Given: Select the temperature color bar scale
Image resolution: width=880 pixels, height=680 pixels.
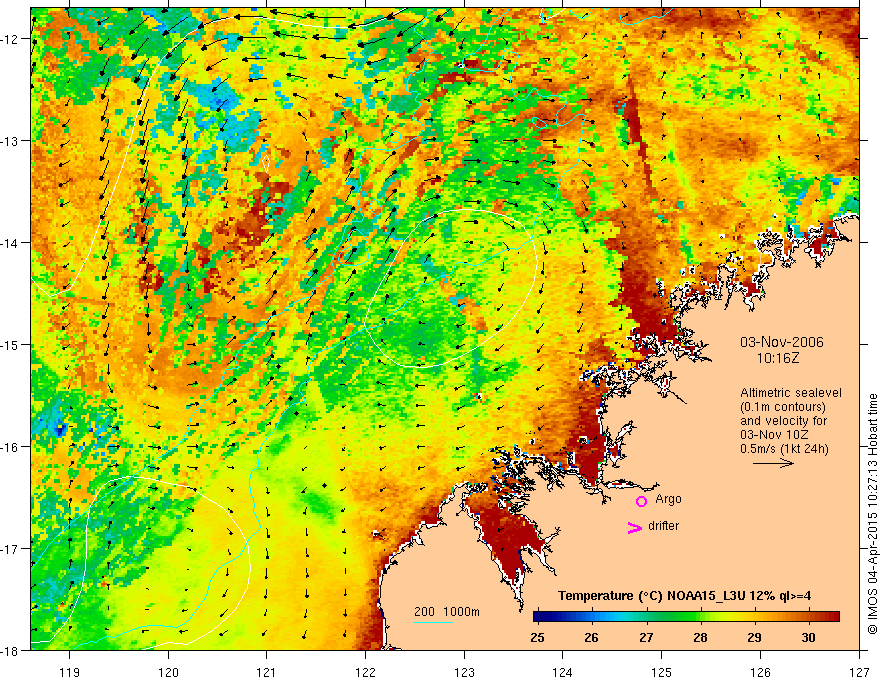Looking at the screenshot, I should [686, 617].
